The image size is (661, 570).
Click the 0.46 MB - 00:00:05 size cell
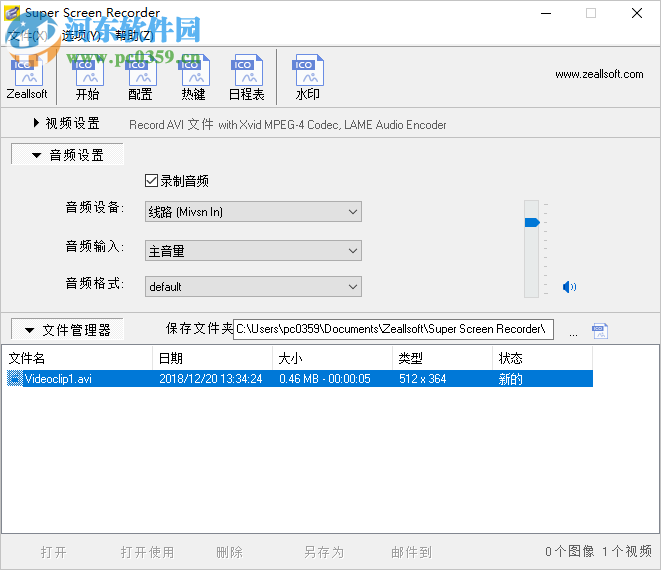pyautogui.click(x=325, y=379)
